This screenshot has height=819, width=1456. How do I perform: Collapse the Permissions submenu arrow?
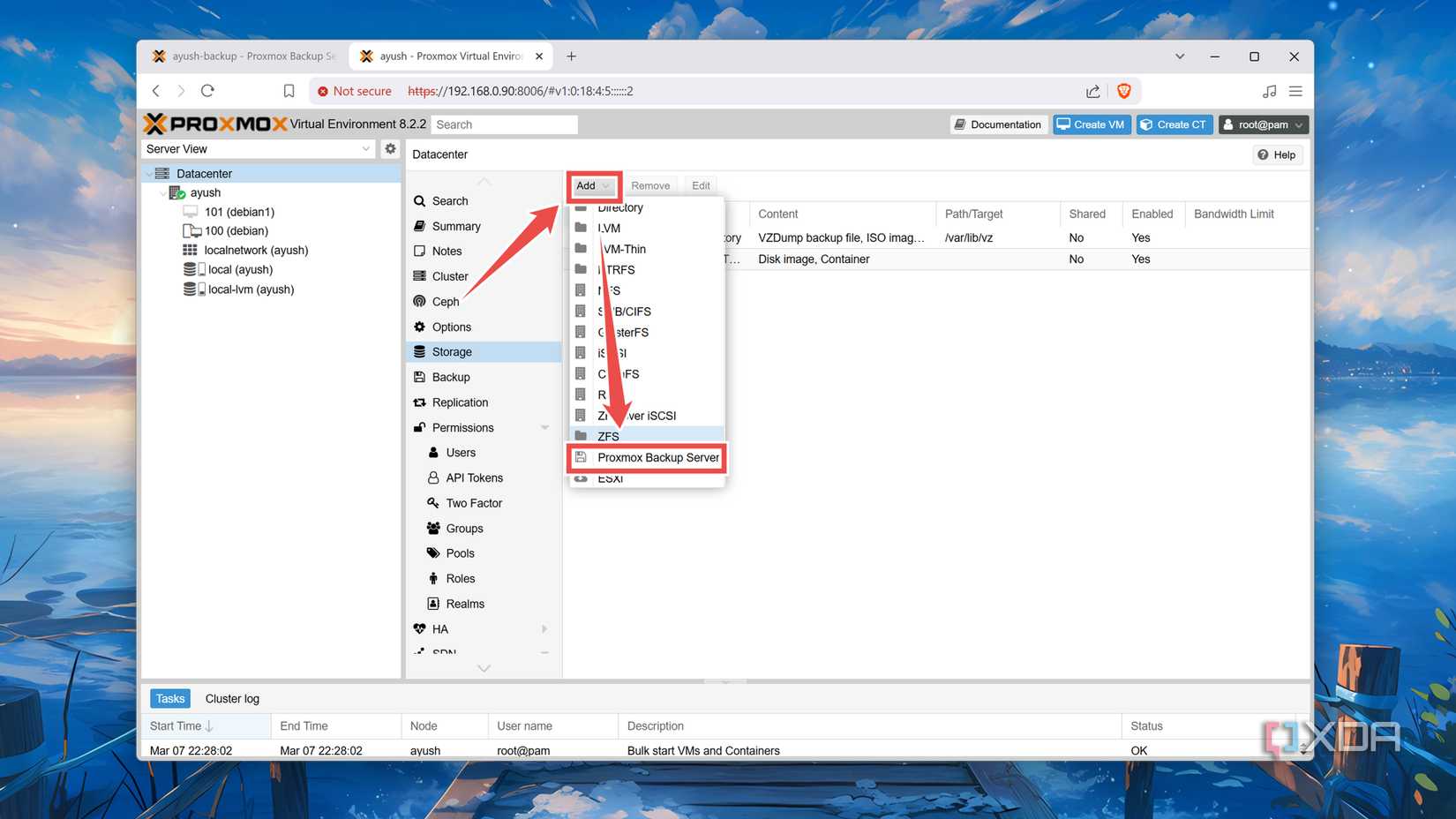pos(544,428)
